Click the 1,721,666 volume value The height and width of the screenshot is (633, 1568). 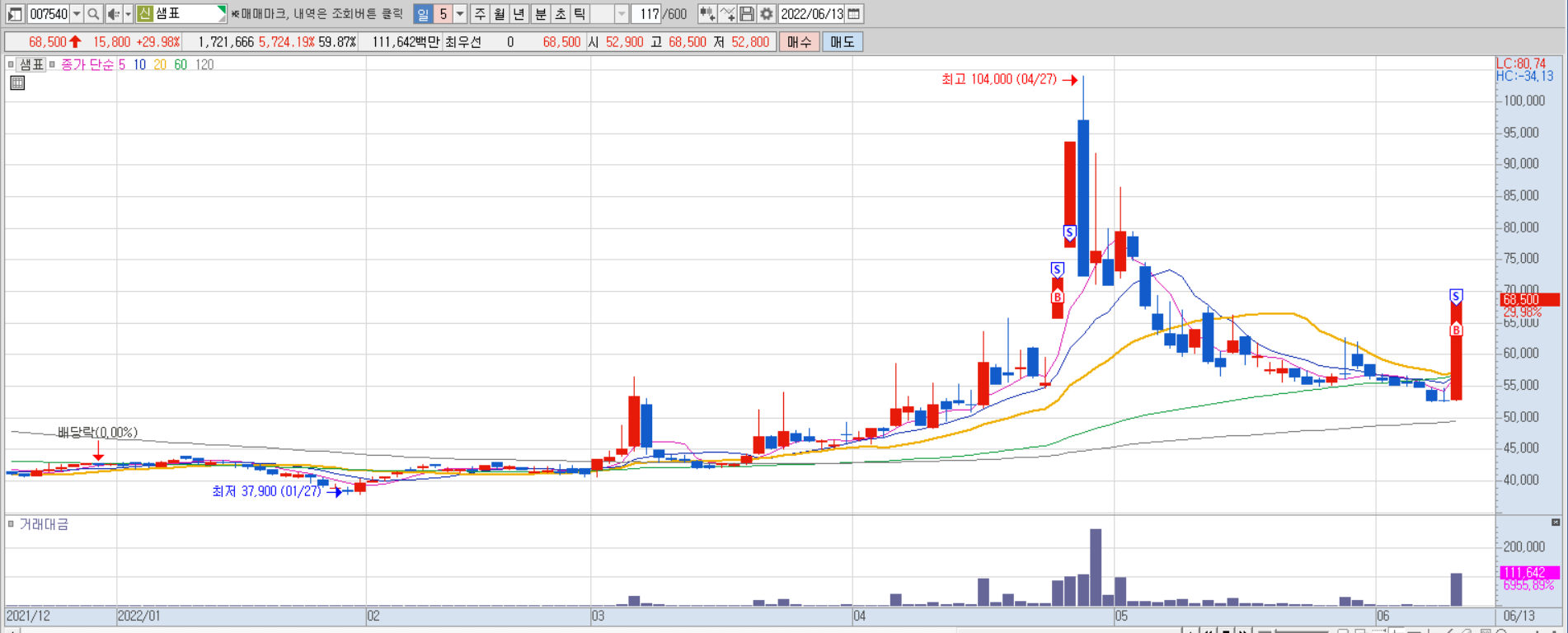(x=225, y=42)
